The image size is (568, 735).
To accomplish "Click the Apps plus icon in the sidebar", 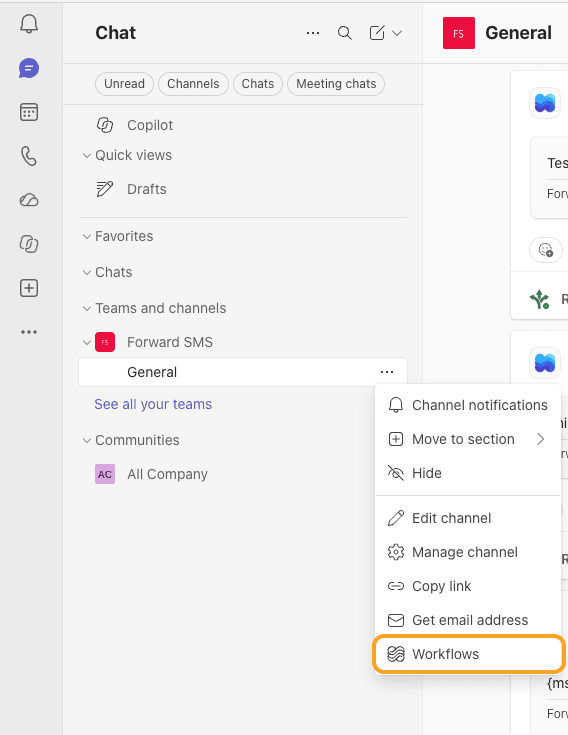I will coord(29,288).
